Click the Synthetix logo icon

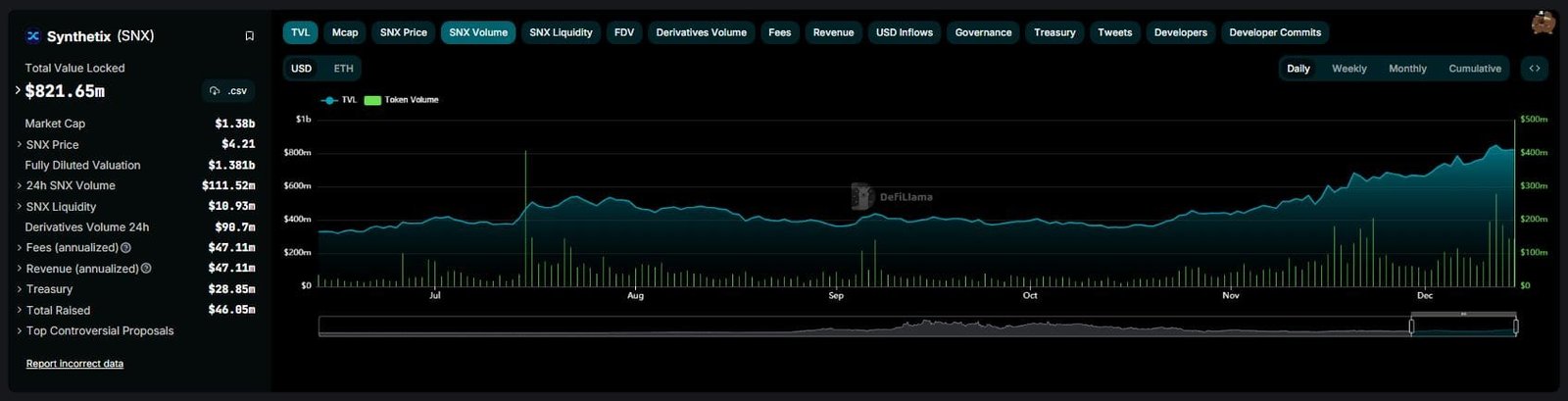(x=33, y=36)
